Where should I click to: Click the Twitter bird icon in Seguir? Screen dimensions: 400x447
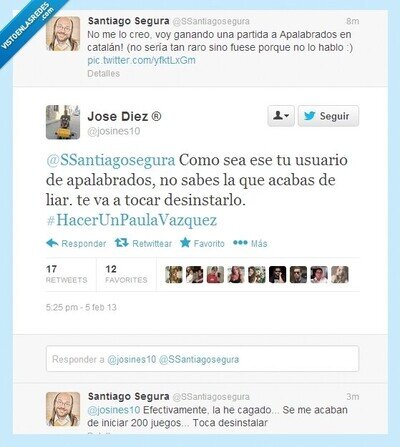point(309,116)
